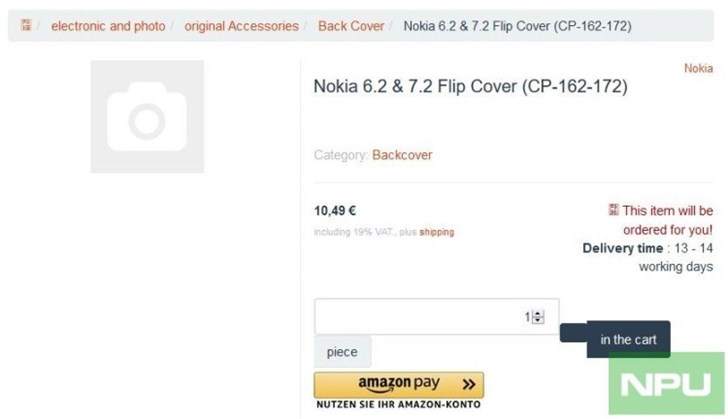728x419 pixels.
Task: Pay with the Amazon Pay button
Action: (398, 384)
